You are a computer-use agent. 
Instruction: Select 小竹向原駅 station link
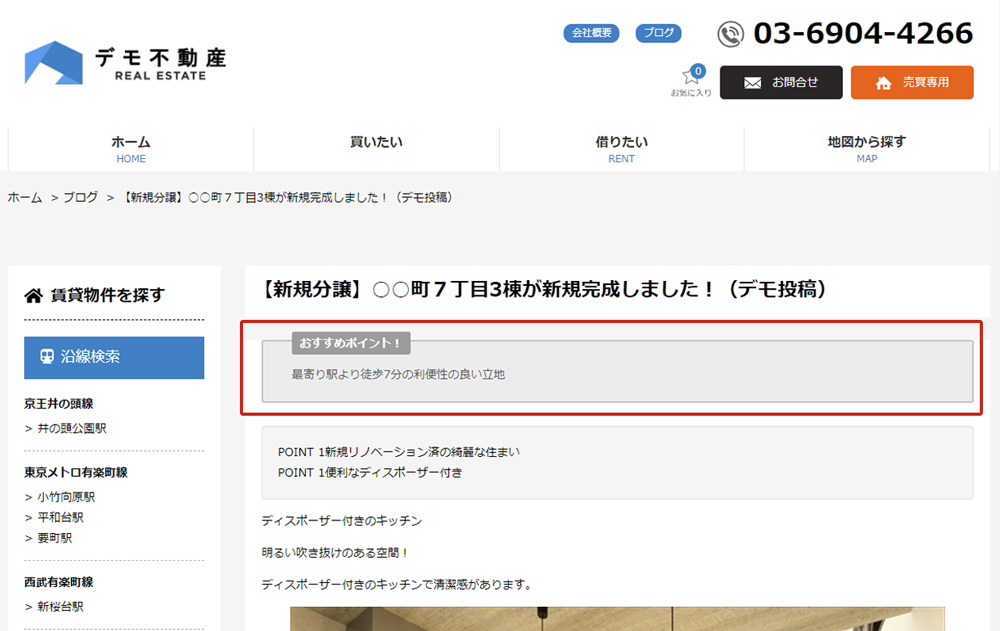[66, 497]
